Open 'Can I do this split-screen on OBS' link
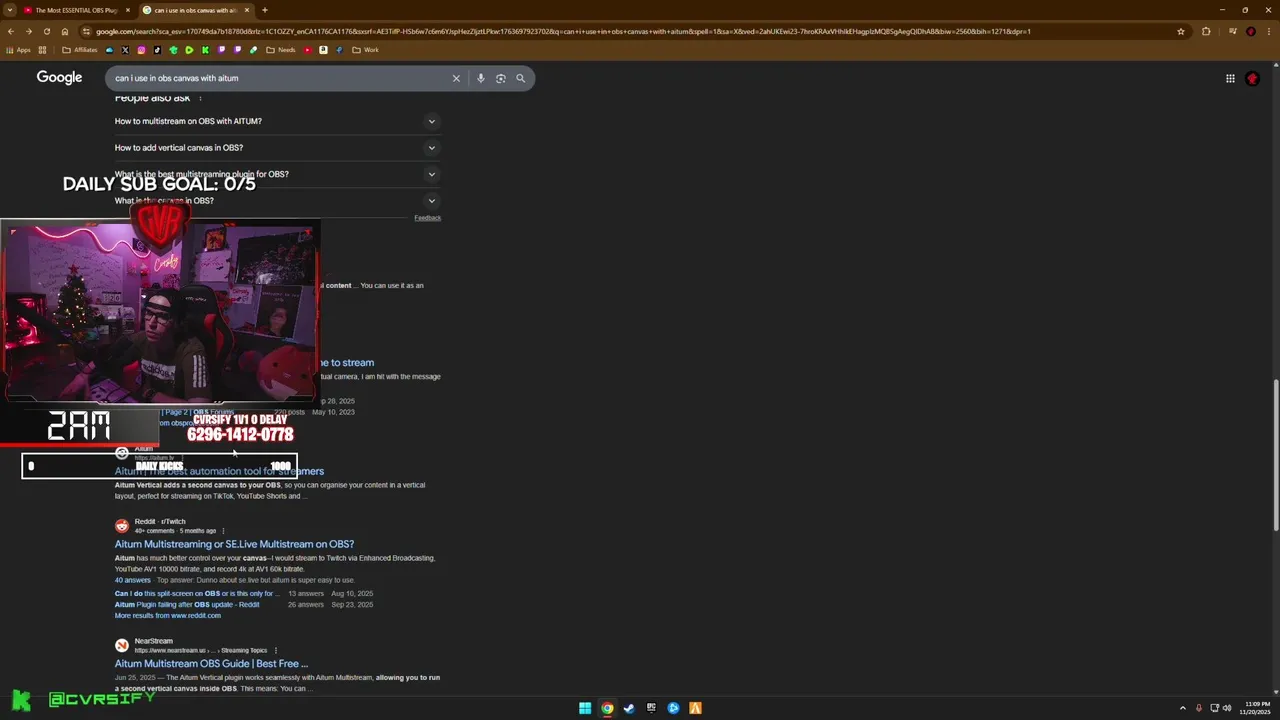This screenshot has width=1280, height=720. [x=197, y=593]
